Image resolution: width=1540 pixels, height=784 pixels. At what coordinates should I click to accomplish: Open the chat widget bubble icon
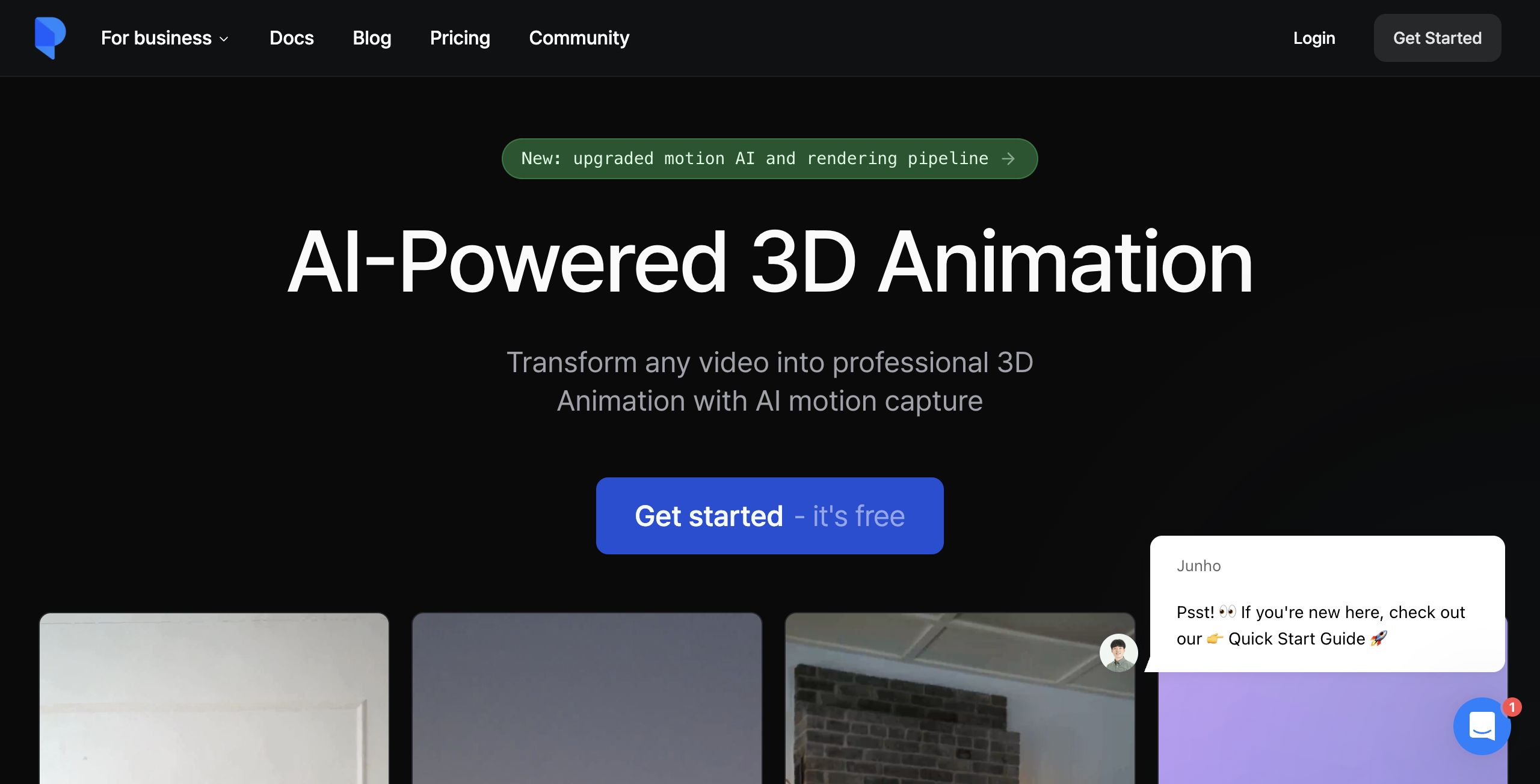(1481, 726)
